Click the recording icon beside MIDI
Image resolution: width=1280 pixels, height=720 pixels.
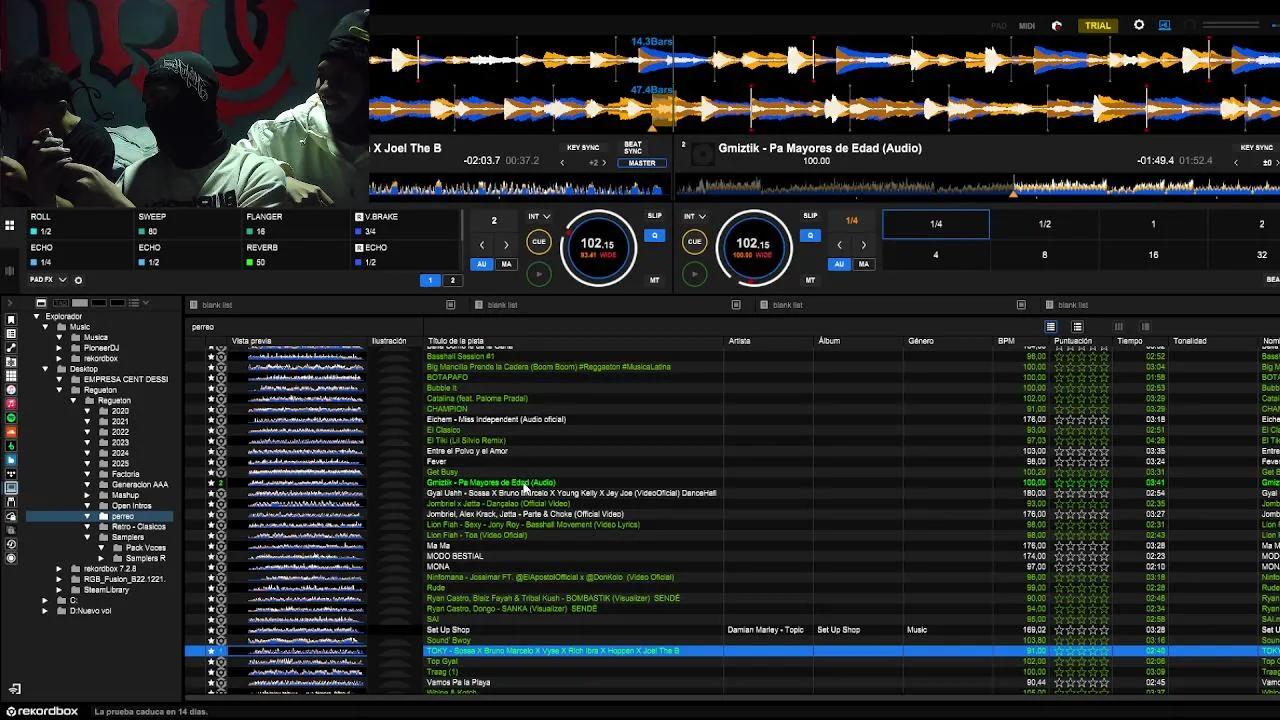(1057, 26)
